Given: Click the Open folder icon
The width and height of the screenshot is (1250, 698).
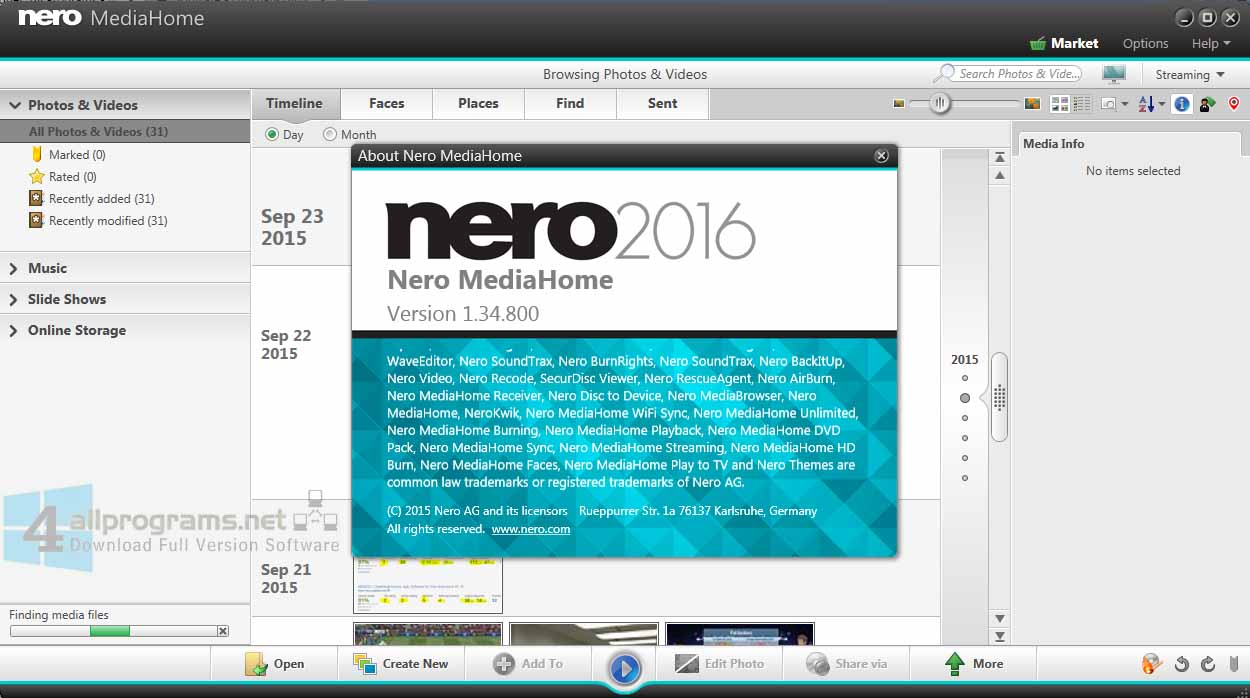Looking at the screenshot, I should click(x=256, y=664).
